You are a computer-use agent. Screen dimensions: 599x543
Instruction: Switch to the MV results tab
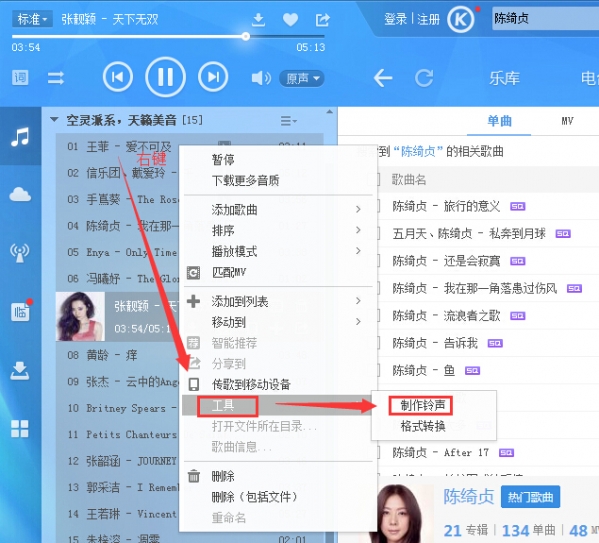[x=567, y=121]
